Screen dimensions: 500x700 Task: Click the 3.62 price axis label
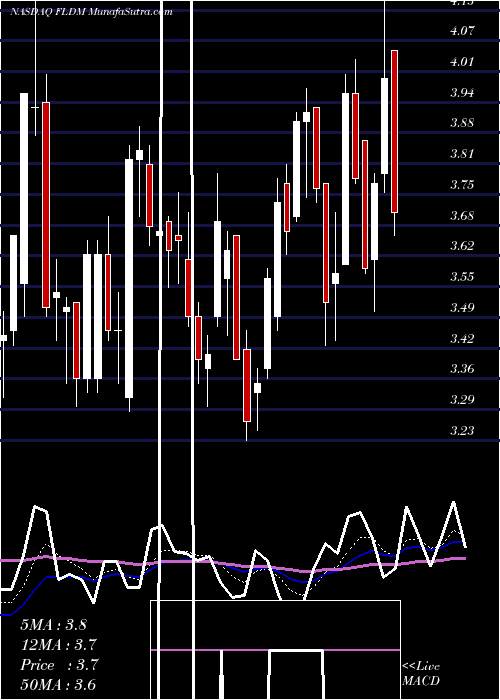click(x=462, y=246)
